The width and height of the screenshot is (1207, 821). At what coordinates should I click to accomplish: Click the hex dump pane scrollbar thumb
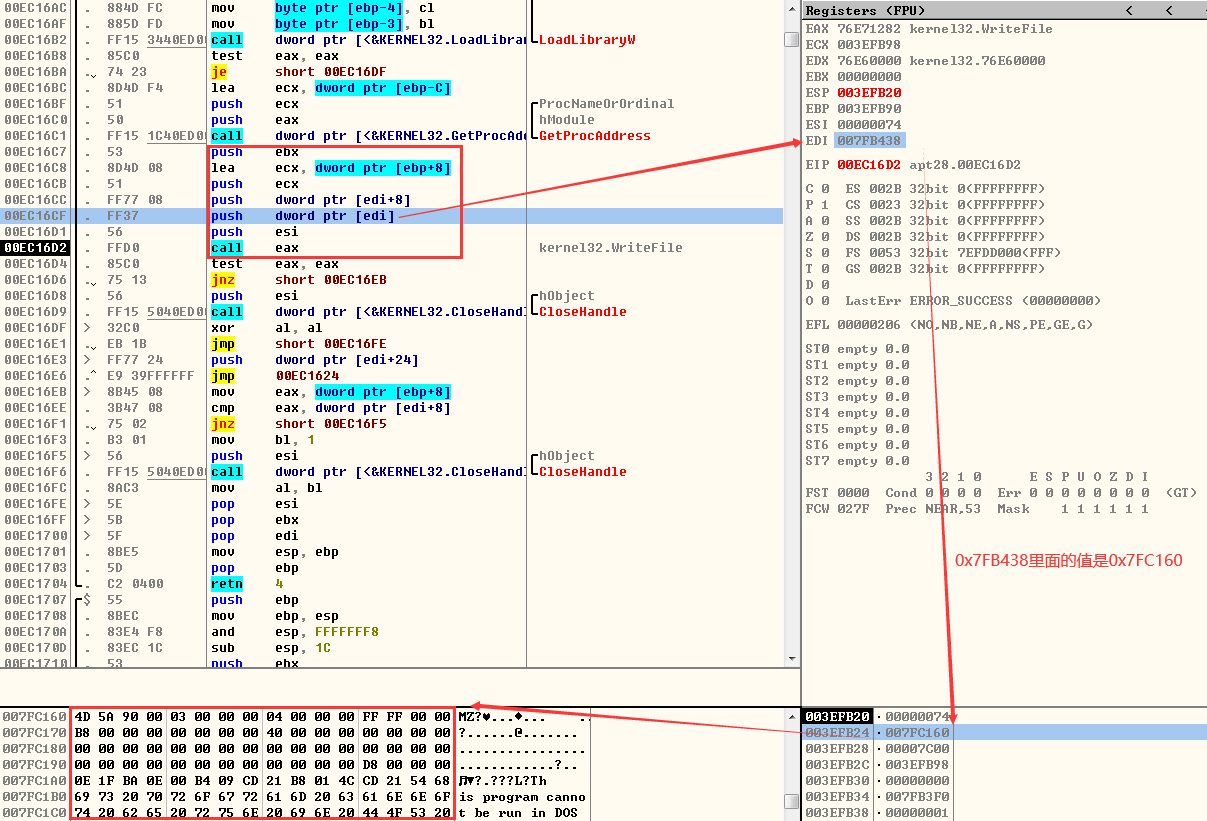pyautogui.click(x=792, y=802)
